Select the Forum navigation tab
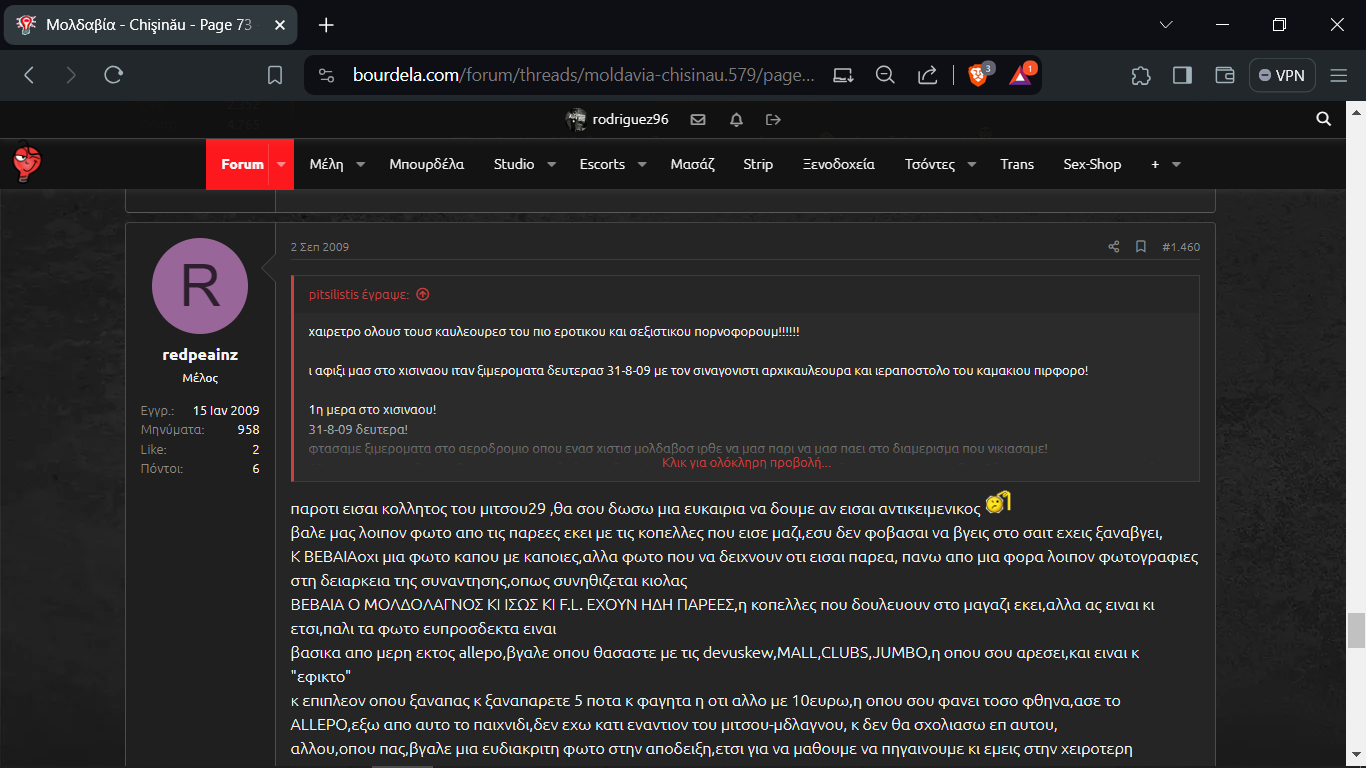 click(242, 164)
